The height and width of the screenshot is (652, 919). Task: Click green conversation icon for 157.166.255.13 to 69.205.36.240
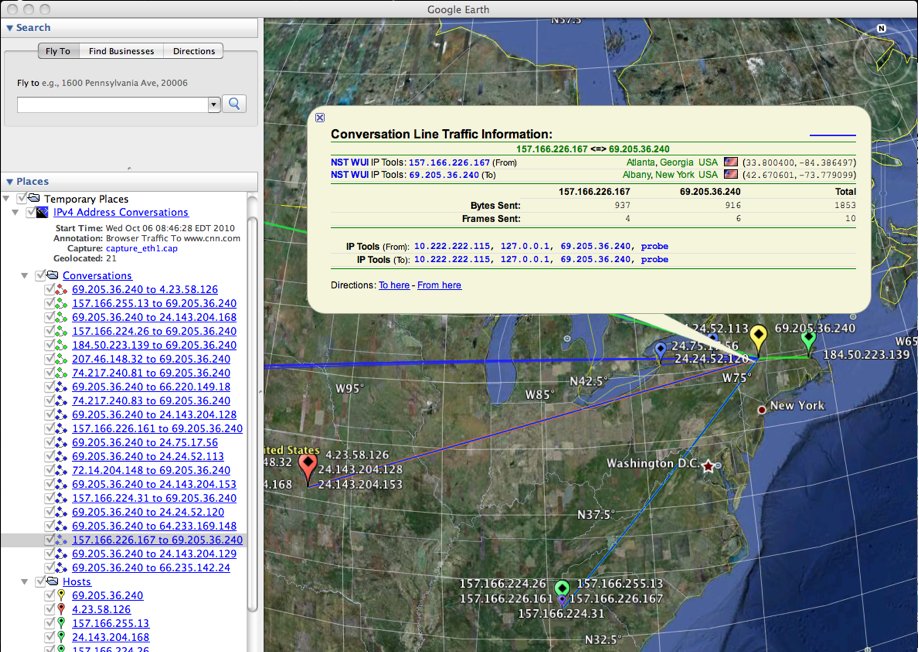(61, 303)
